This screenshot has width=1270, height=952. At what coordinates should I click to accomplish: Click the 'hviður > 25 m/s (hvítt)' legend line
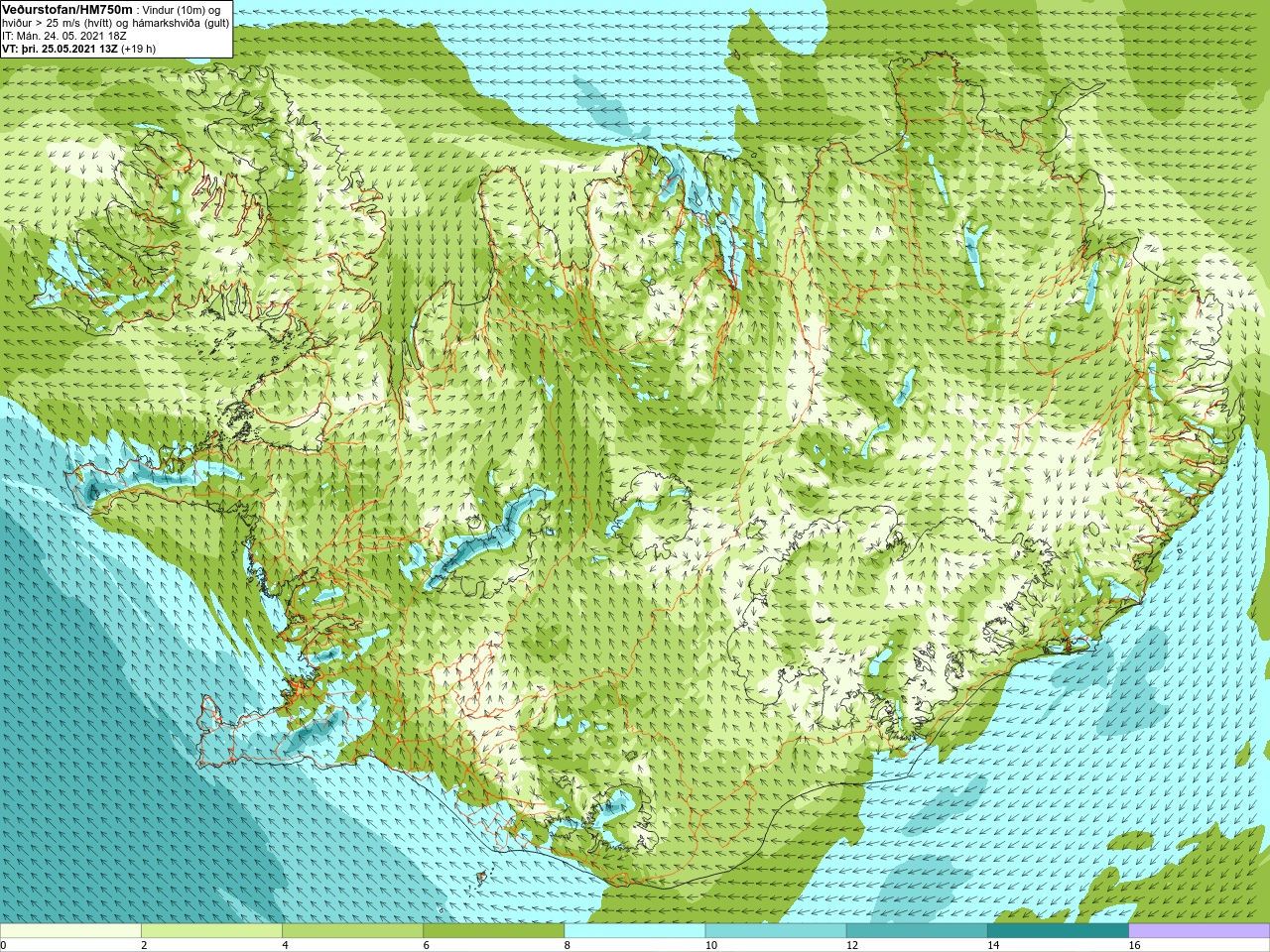coord(116,23)
